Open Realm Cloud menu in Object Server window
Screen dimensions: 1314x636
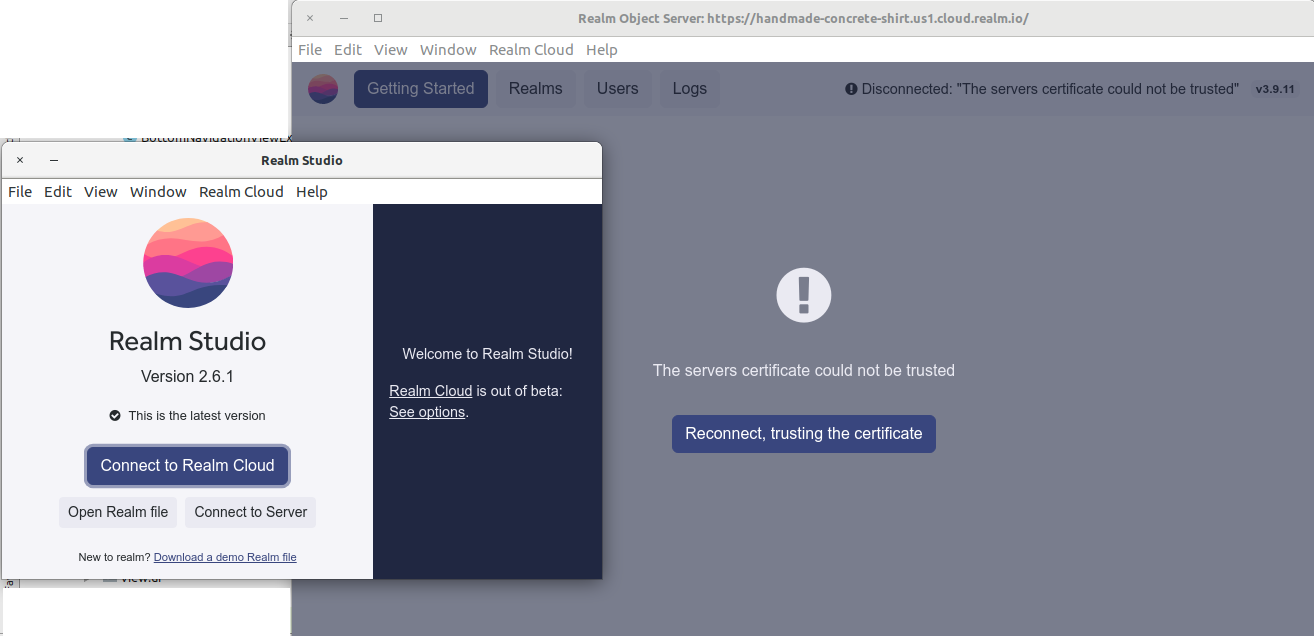coord(531,50)
